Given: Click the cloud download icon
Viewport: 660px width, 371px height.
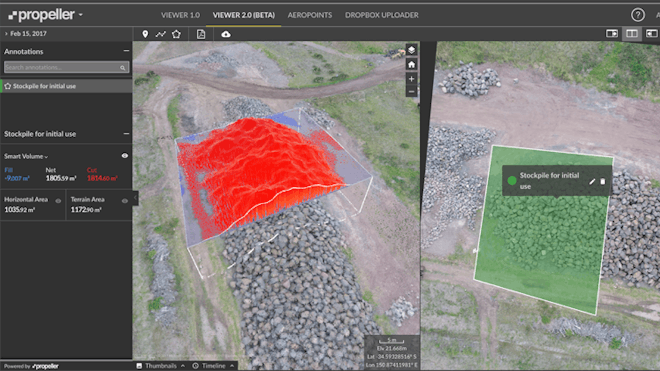Looking at the screenshot, I should click(x=226, y=34).
